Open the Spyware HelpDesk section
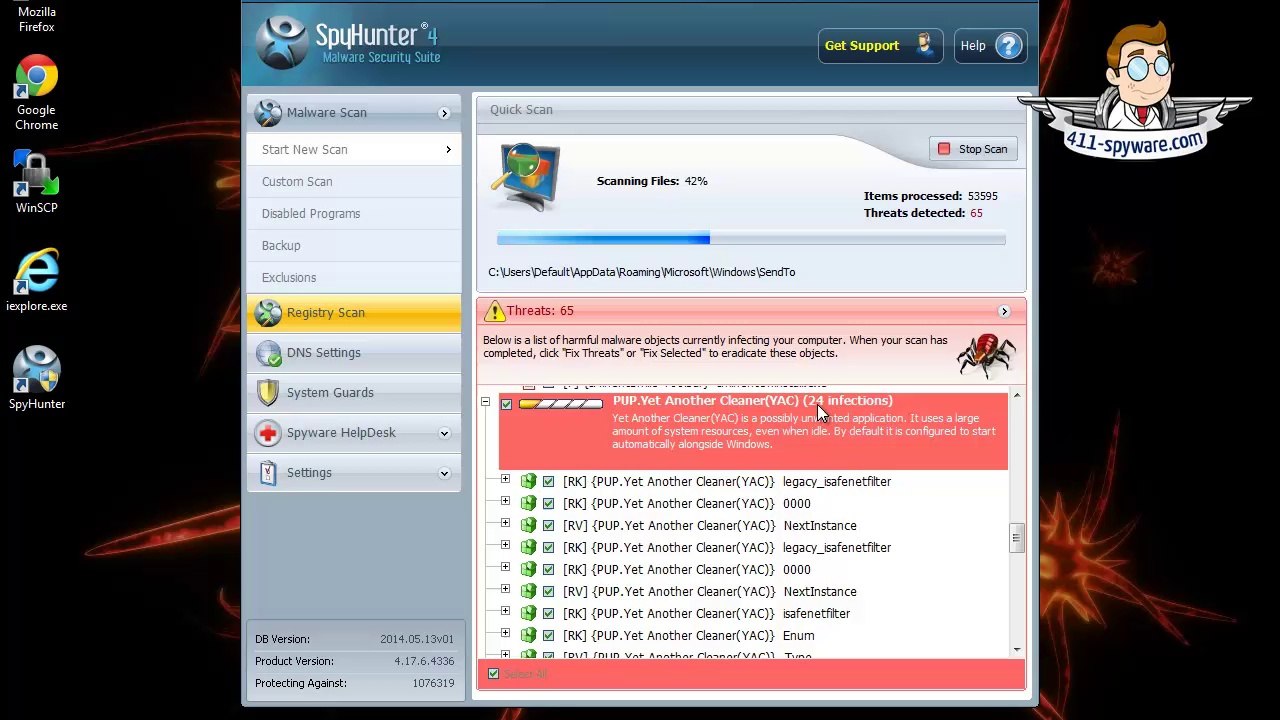The width and height of the screenshot is (1280, 720). (354, 433)
